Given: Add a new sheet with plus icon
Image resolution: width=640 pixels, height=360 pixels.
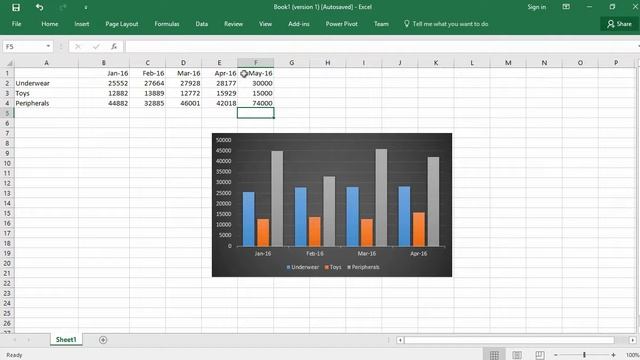Looking at the screenshot, I should (x=103, y=340).
